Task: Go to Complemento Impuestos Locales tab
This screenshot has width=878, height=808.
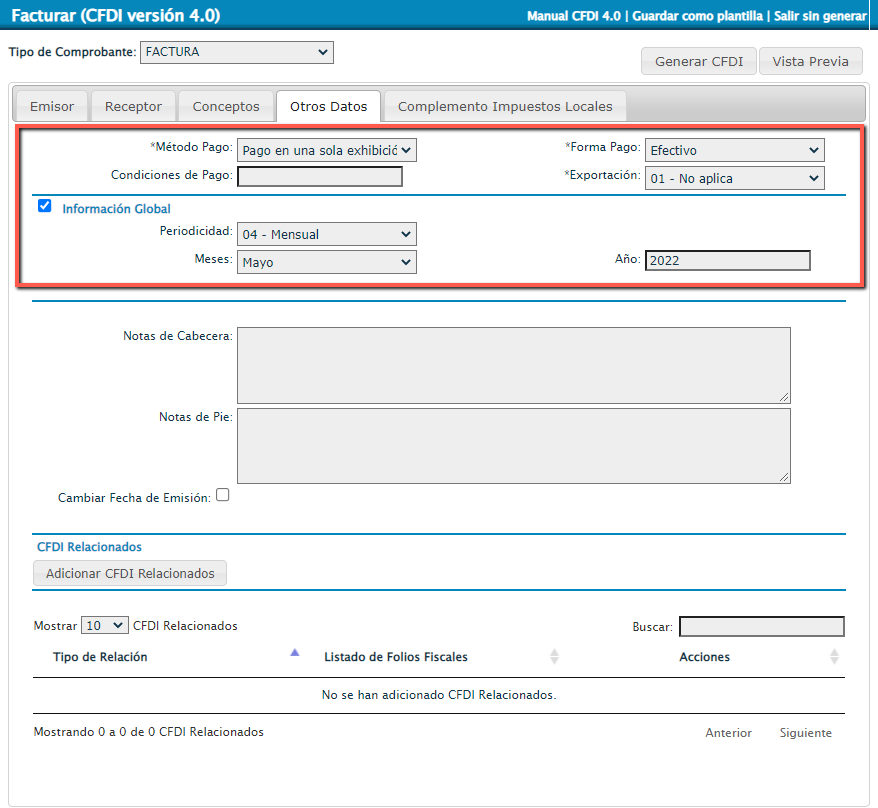Action: pos(505,106)
